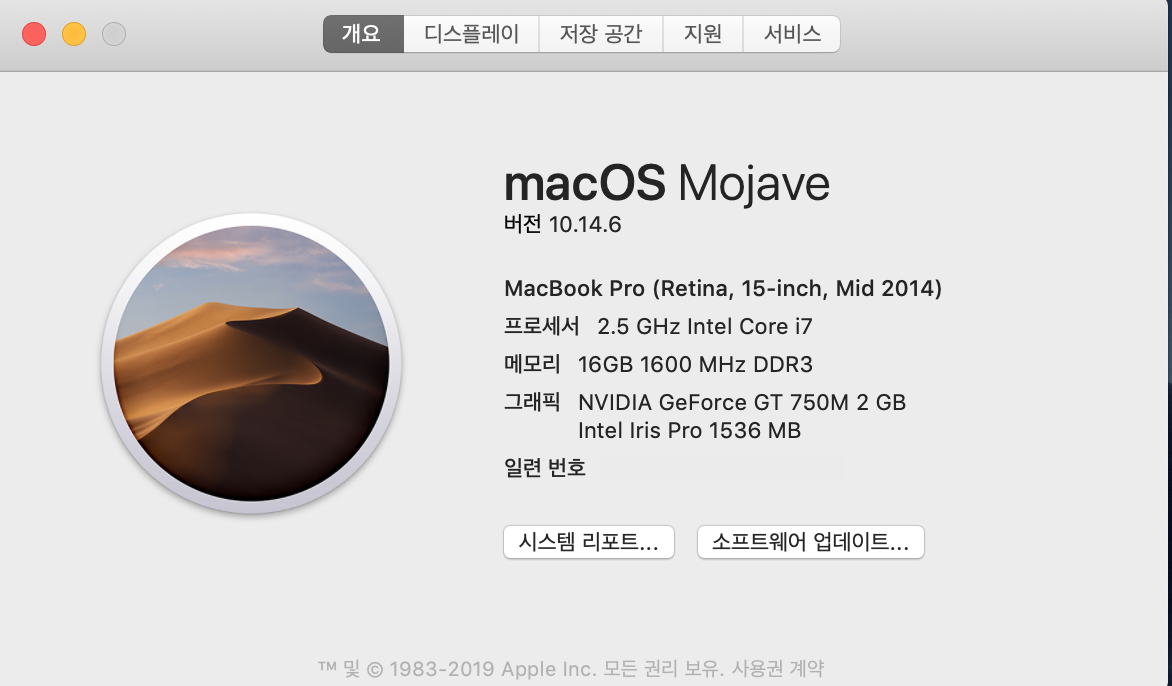Viewport: 1172px width, 686px height.
Task: Click NVIDIA GeForce GT 750M 2 GB text
Action: click(742, 402)
